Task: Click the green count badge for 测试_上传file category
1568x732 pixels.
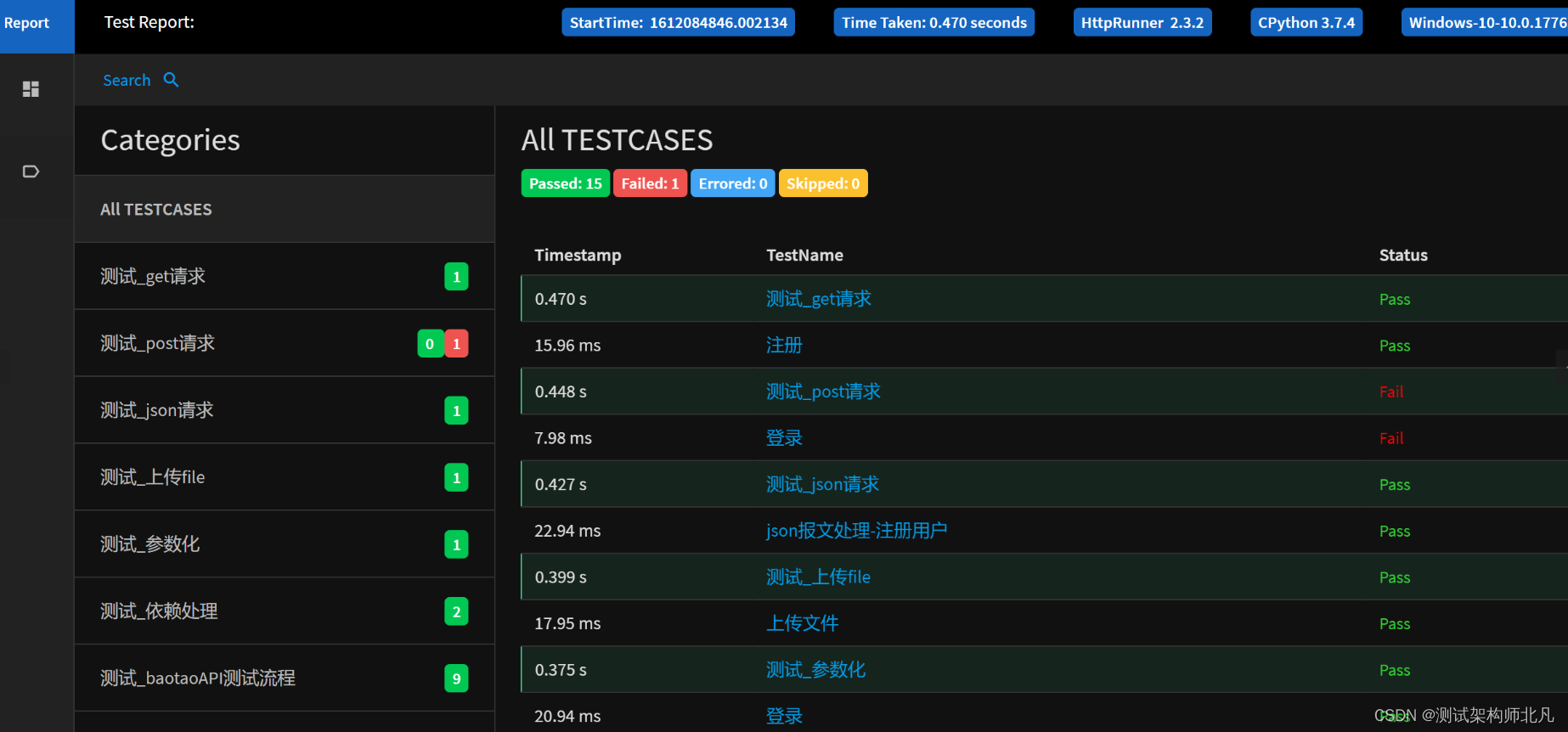Action: click(x=456, y=478)
